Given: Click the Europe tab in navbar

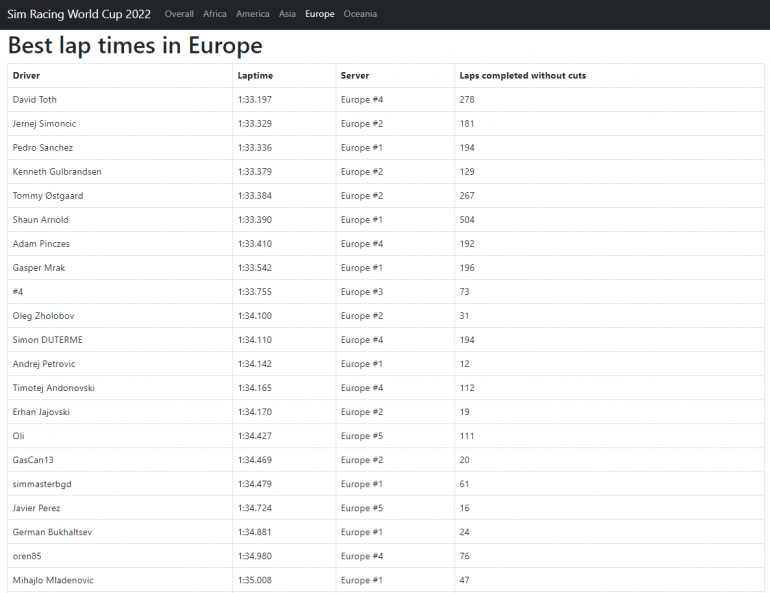Looking at the screenshot, I should 320,14.
